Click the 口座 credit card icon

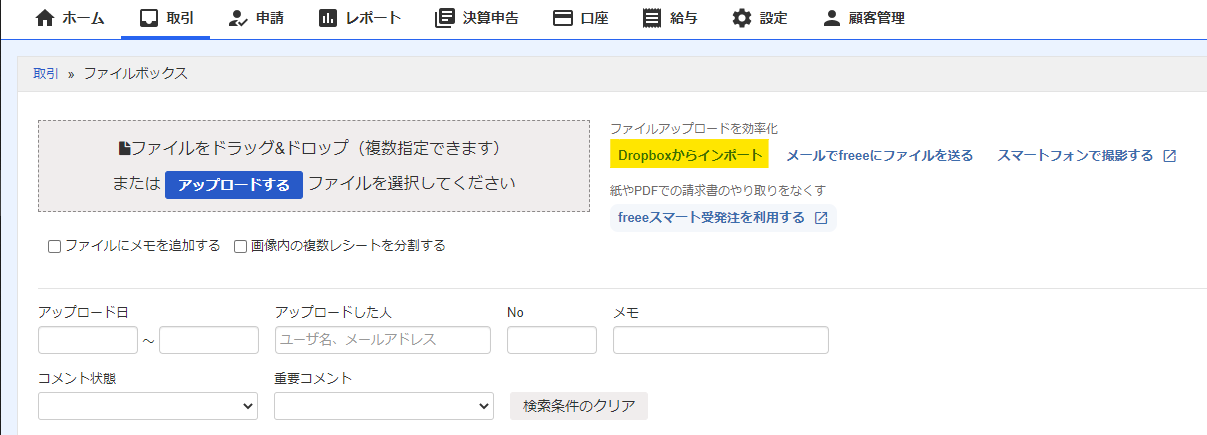point(562,18)
